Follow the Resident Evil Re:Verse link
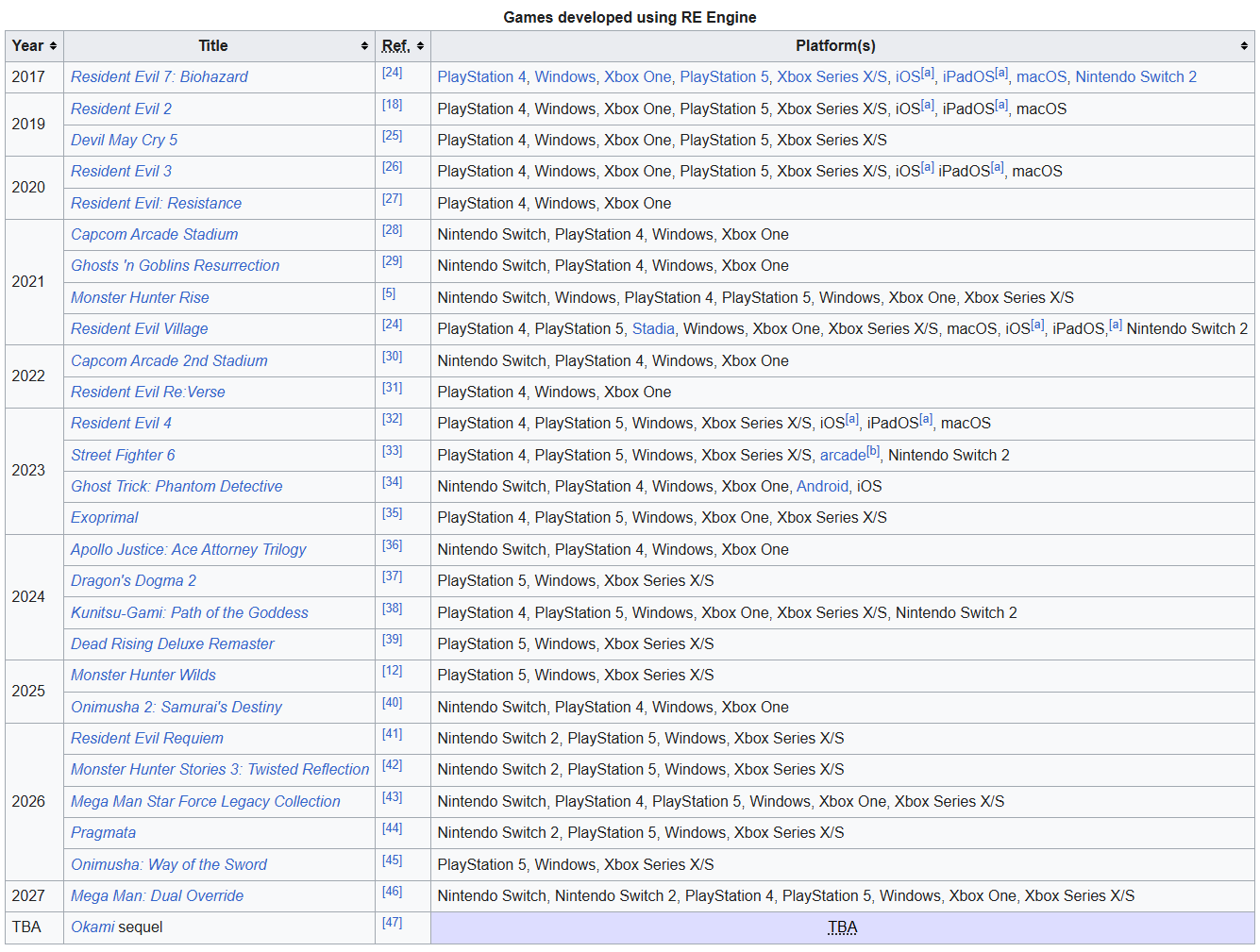1260x952 pixels. 147,392
